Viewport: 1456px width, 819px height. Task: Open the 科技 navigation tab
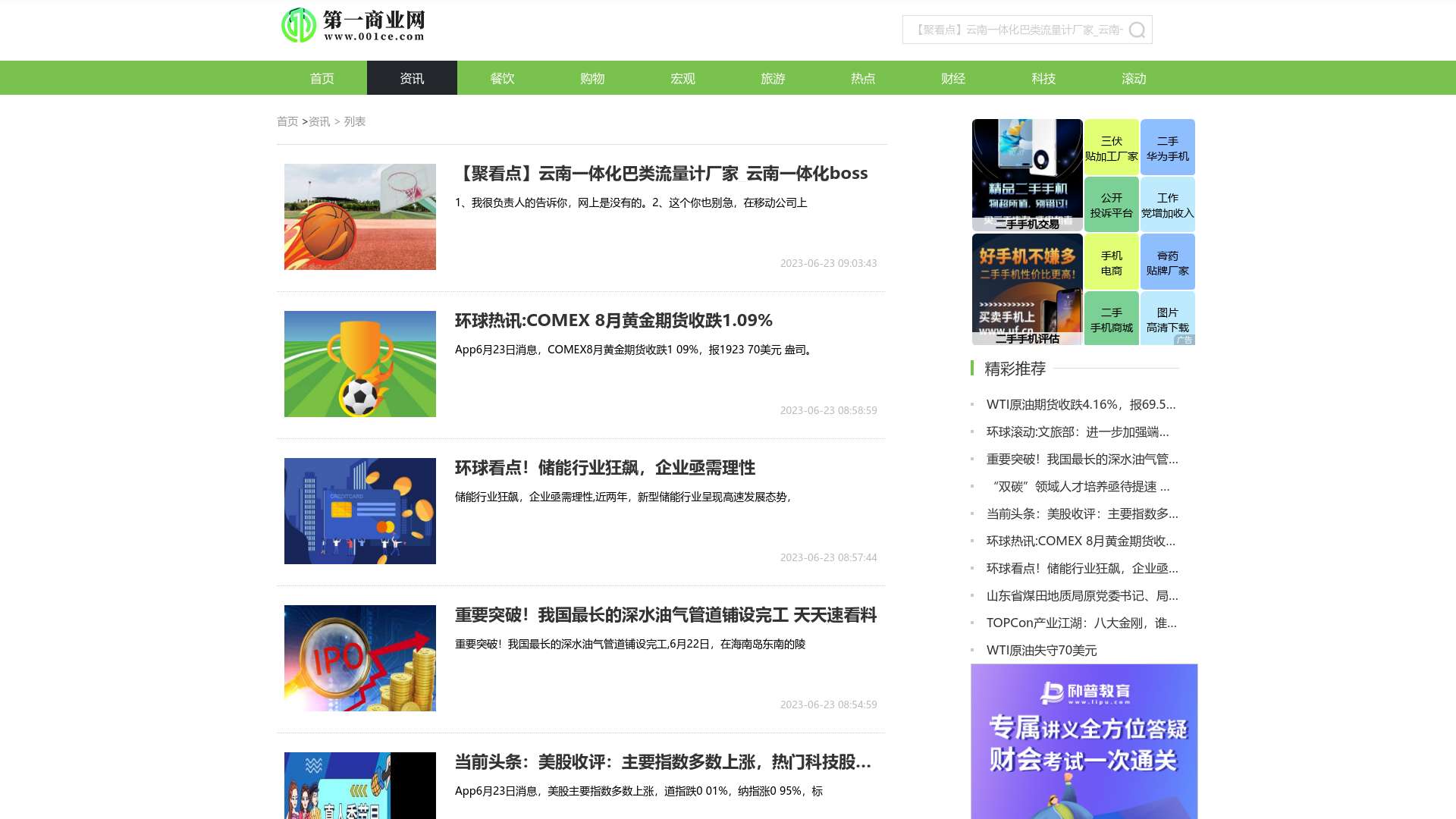click(x=1043, y=78)
